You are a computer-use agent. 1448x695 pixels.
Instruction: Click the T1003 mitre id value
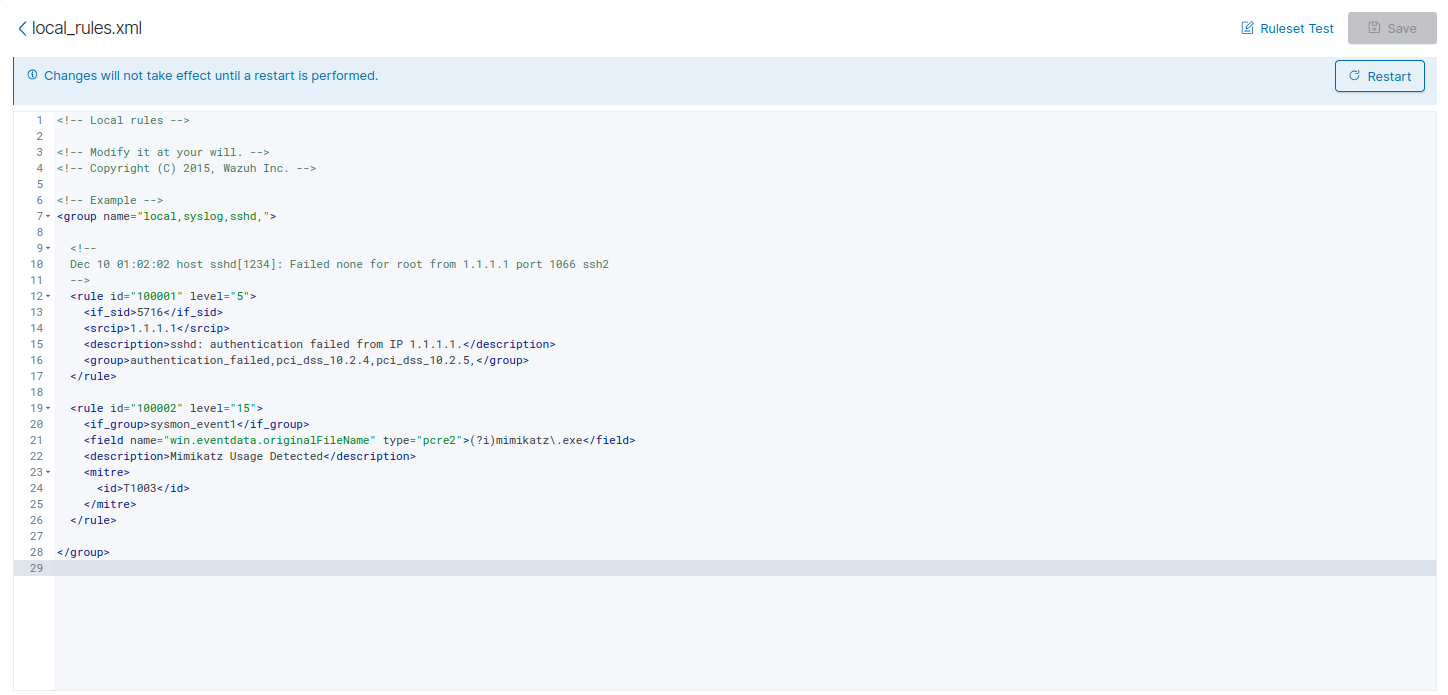pyautogui.click(x=142, y=488)
